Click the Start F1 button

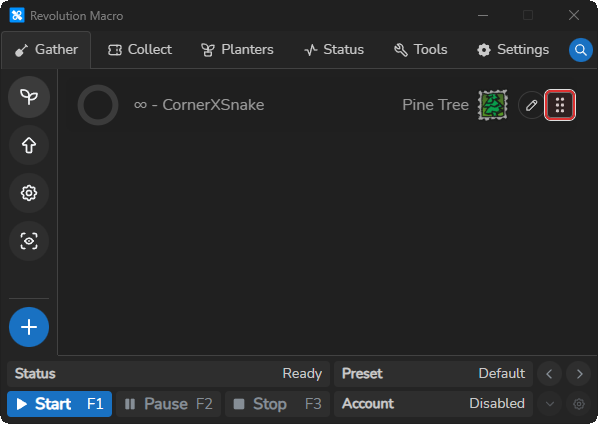(59, 404)
